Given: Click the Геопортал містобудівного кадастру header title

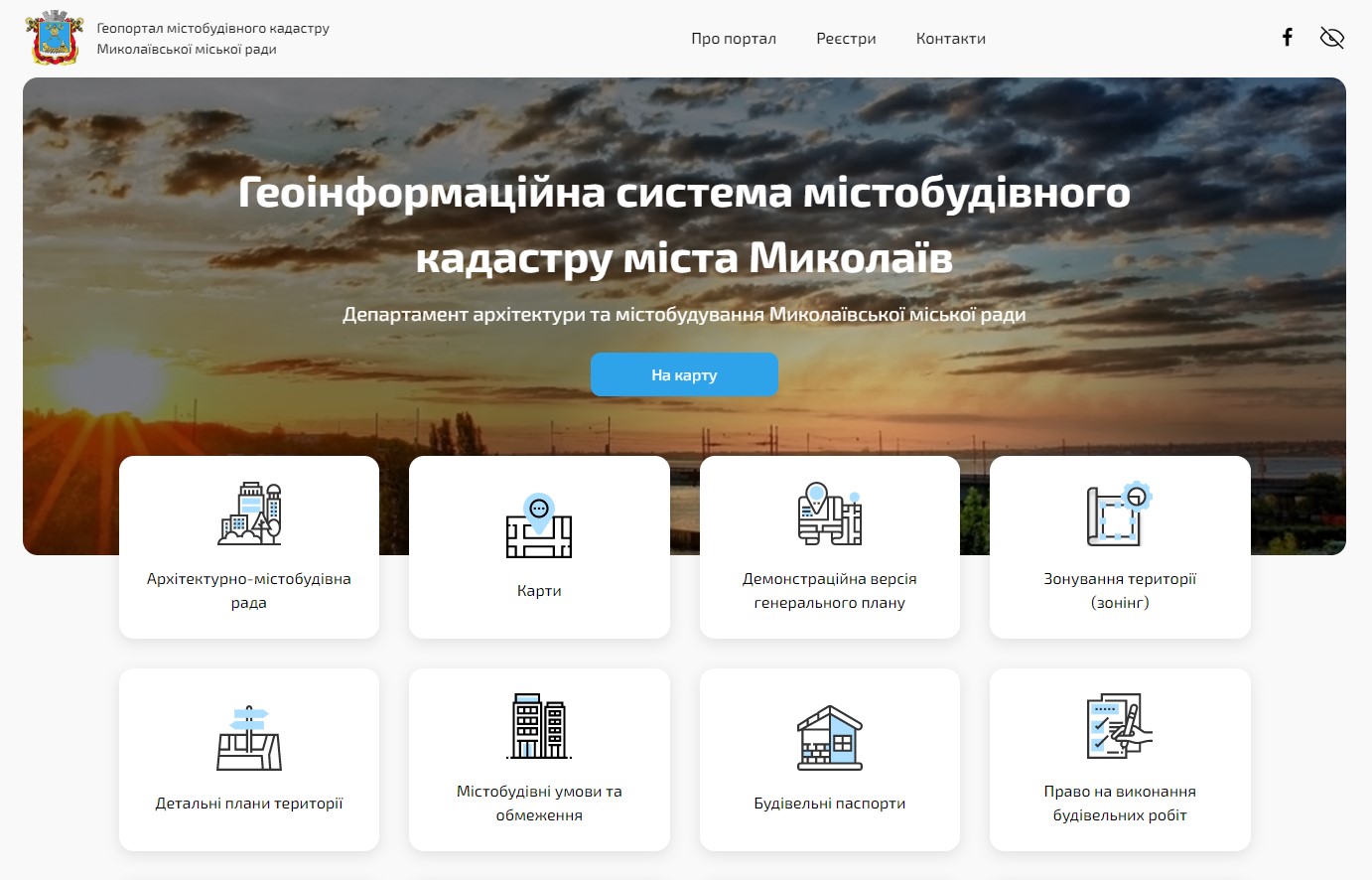Looking at the screenshot, I should [212, 39].
